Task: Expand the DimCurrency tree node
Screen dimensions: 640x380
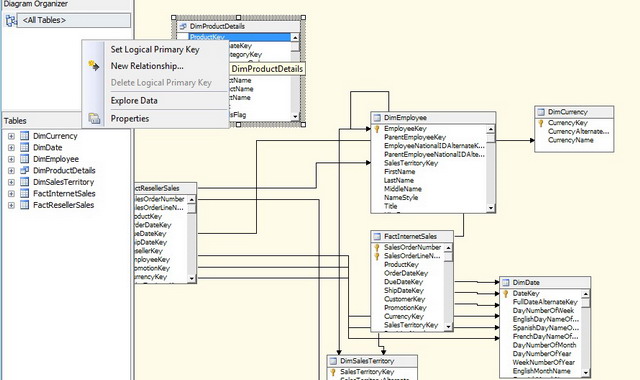Action: [11, 136]
